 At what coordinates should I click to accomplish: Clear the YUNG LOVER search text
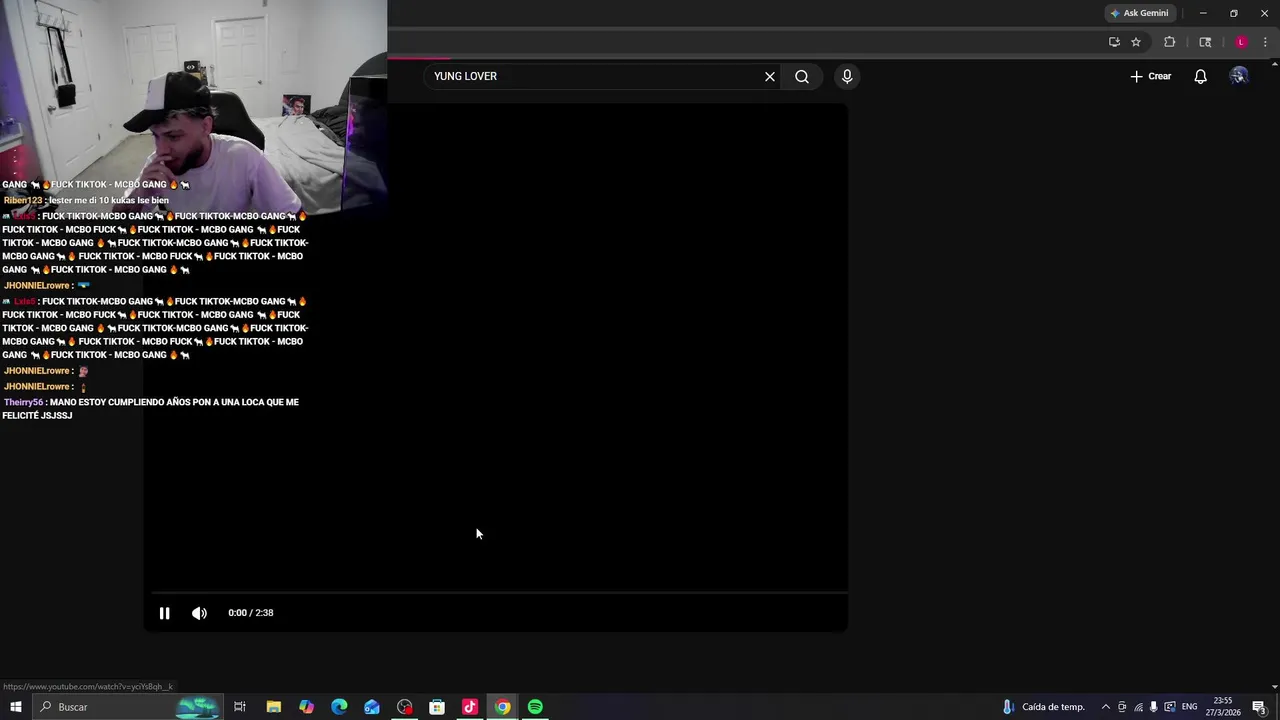click(x=770, y=76)
